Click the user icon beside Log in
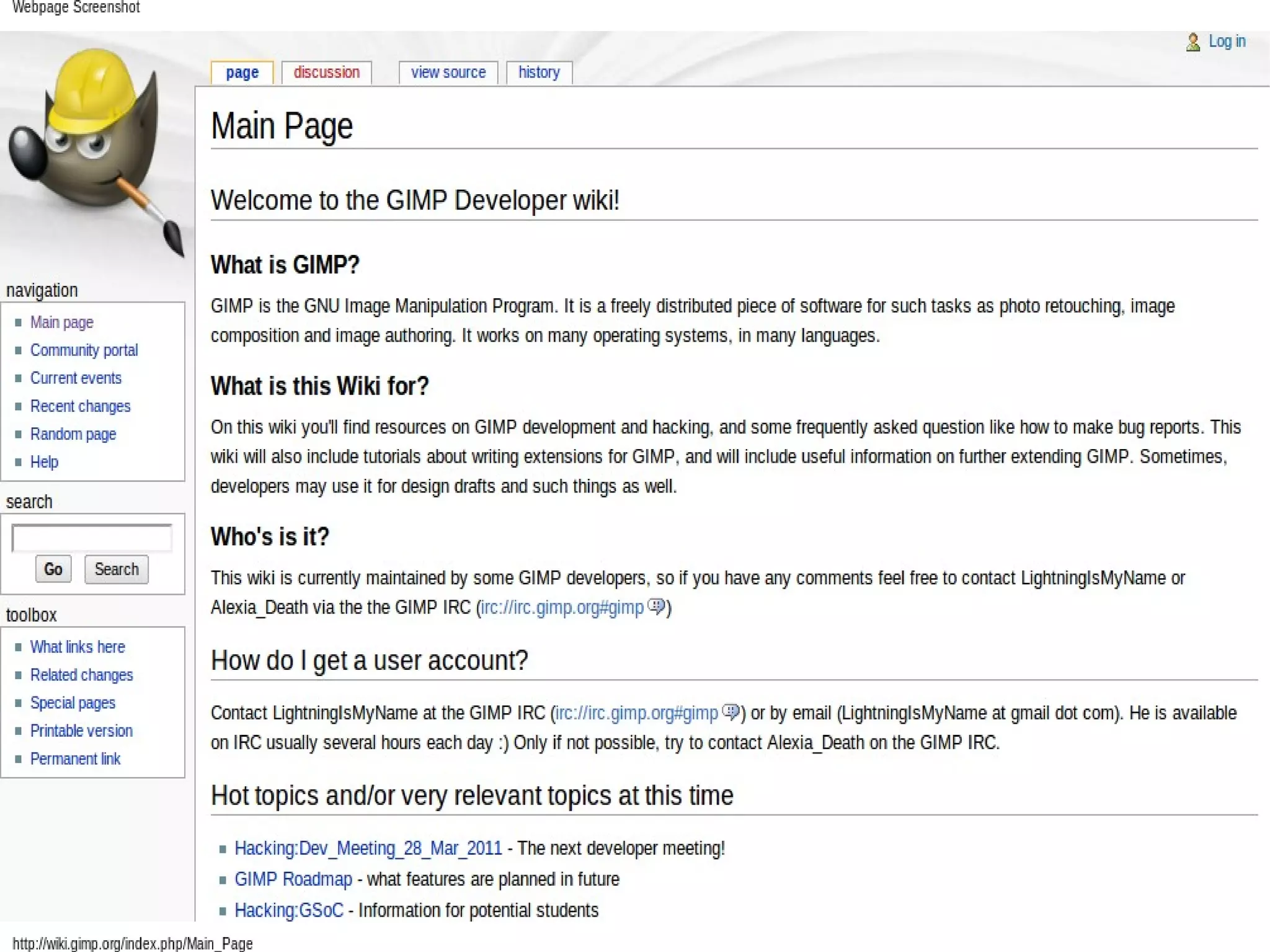This screenshot has height=952, width=1270. click(1192, 42)
